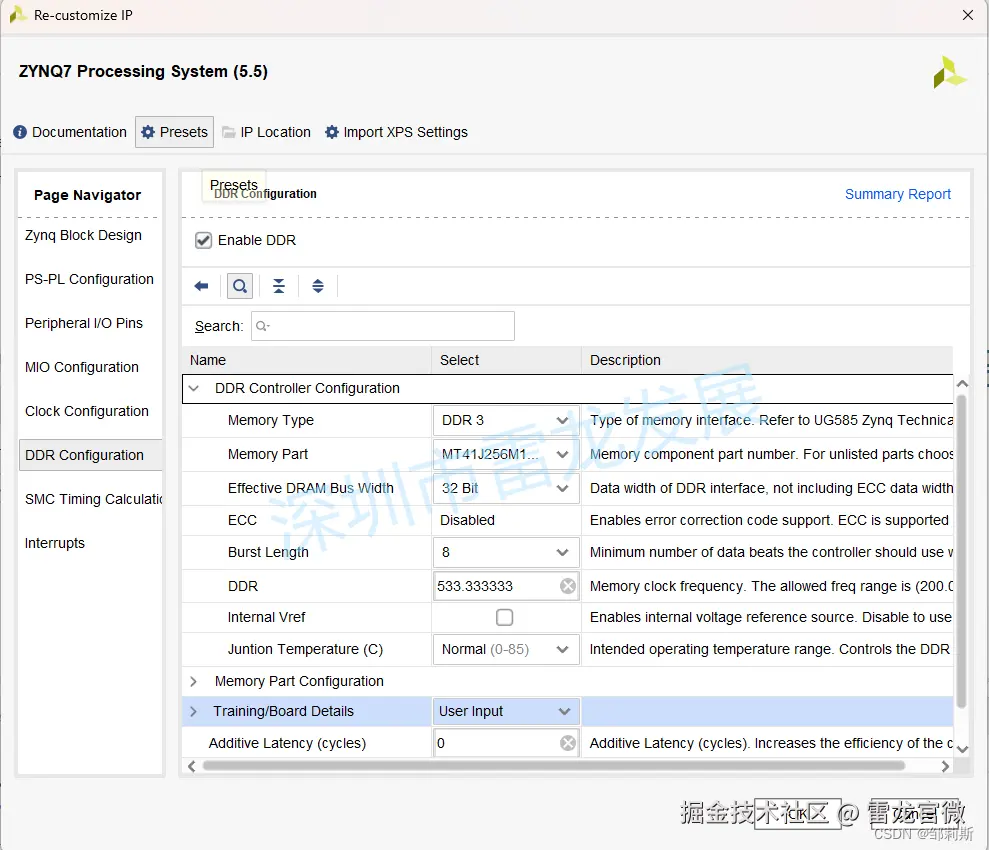
Task: Click the Xilinx logo at top right
Action: click(x=949, y=73)
